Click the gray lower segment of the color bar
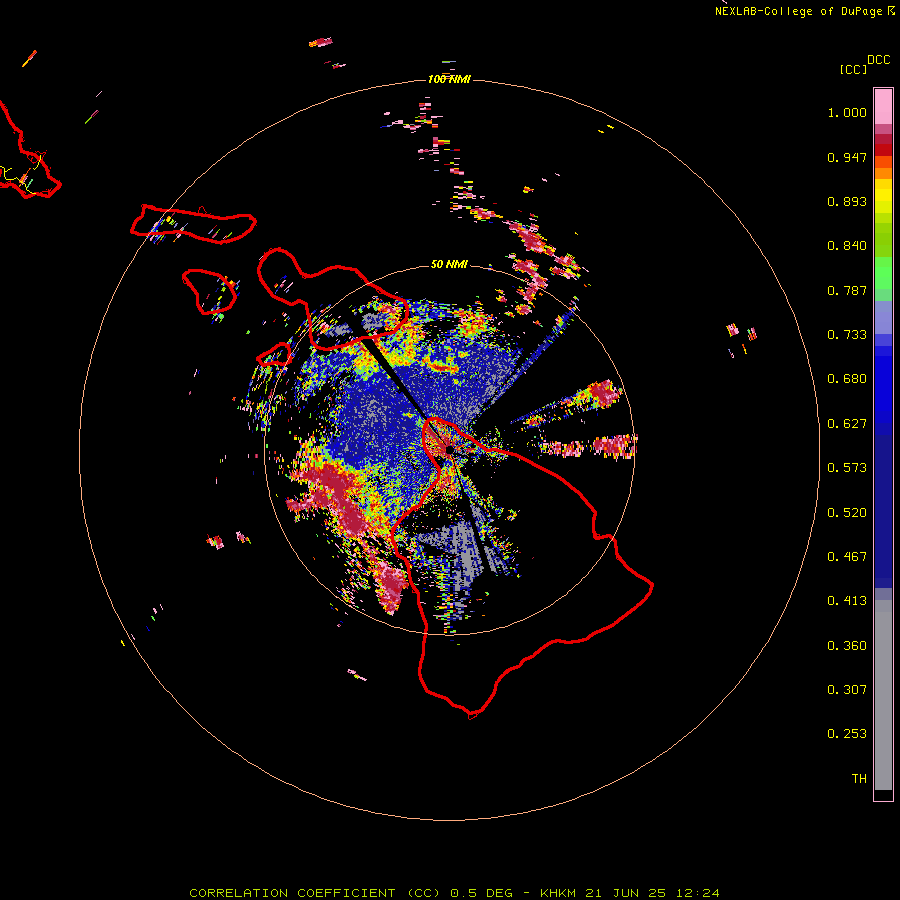Image resolution: width=900 pixels, height=900 pixels. tap(883, 695)
